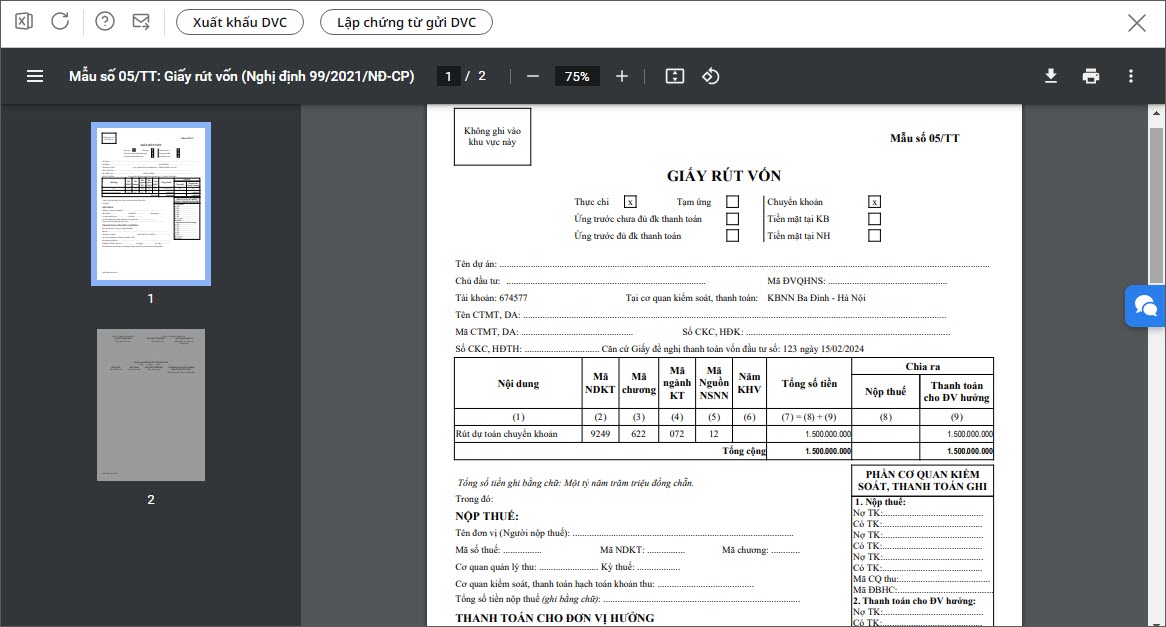Viewport: 1166px width, 627px height.
Task: Print the PDF document
Action: click(1091, 76)
